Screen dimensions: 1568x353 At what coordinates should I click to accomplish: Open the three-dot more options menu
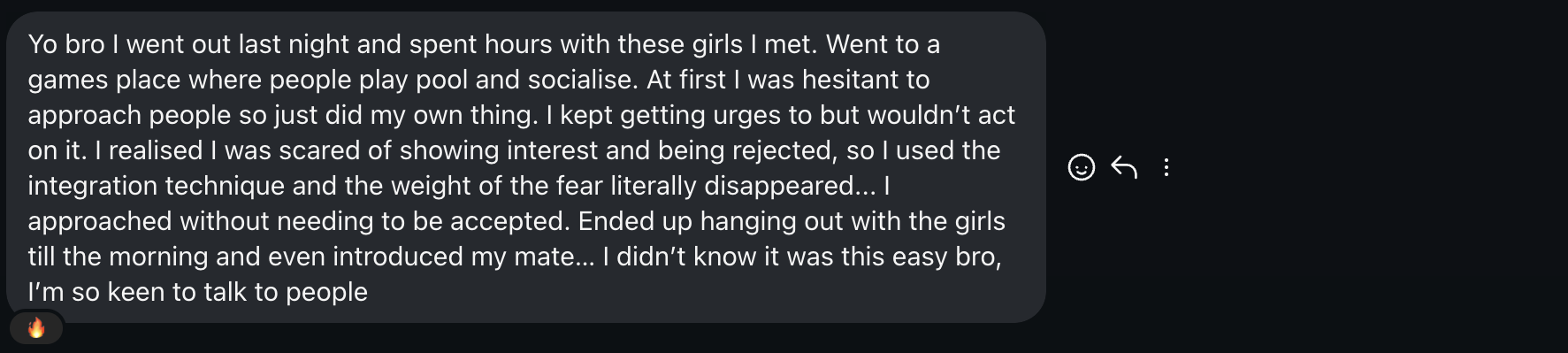1166,167
